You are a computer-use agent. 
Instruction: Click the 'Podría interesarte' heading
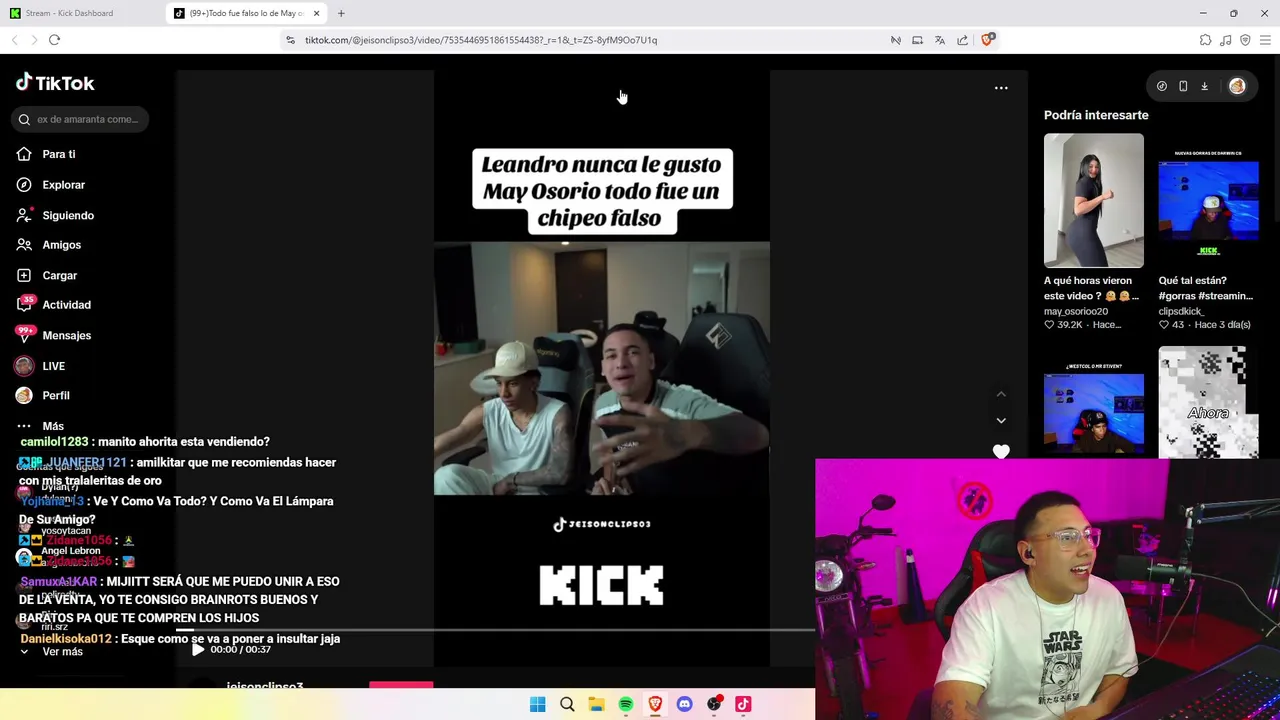pyautogui.click(x=1096, y=115)
